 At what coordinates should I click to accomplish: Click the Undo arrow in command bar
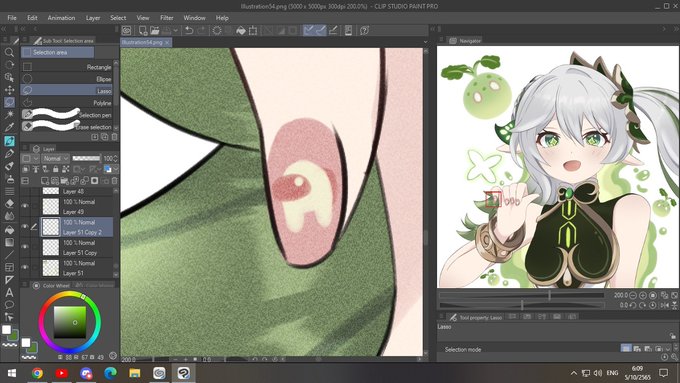click(x=189, y=30)
